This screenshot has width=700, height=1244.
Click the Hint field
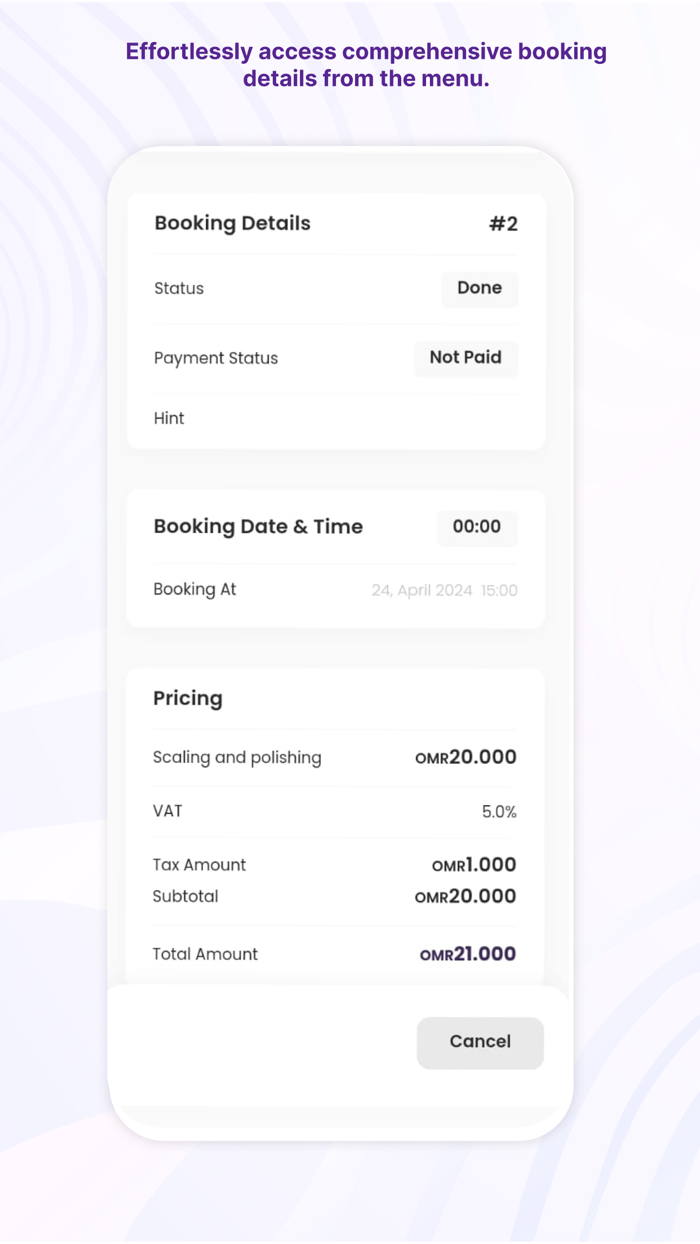coord(169,418)
